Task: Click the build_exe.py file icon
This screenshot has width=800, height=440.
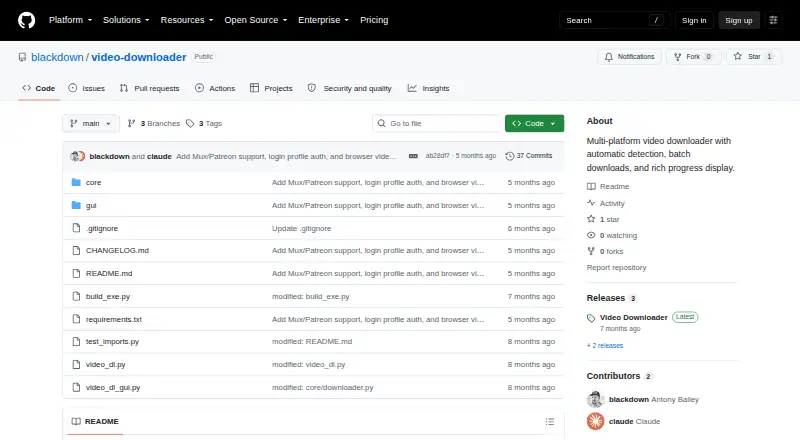Action: coord(76,296)
